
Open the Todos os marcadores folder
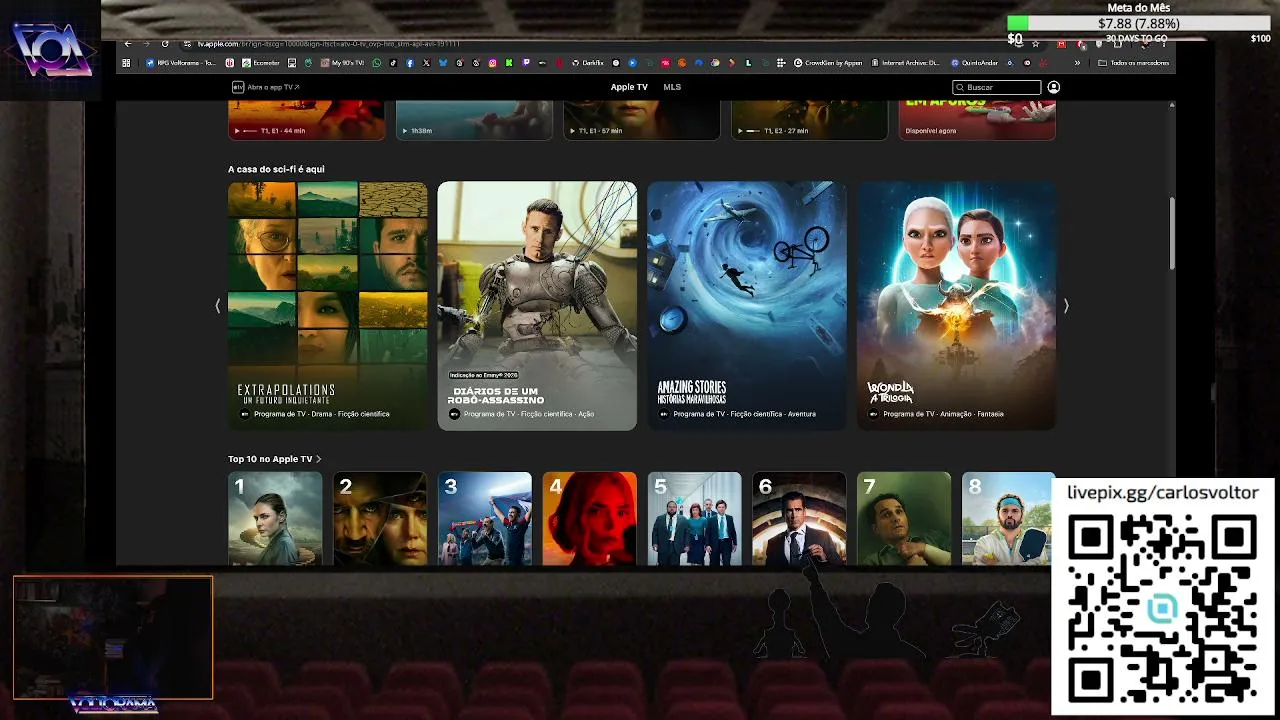(1133, 63)
